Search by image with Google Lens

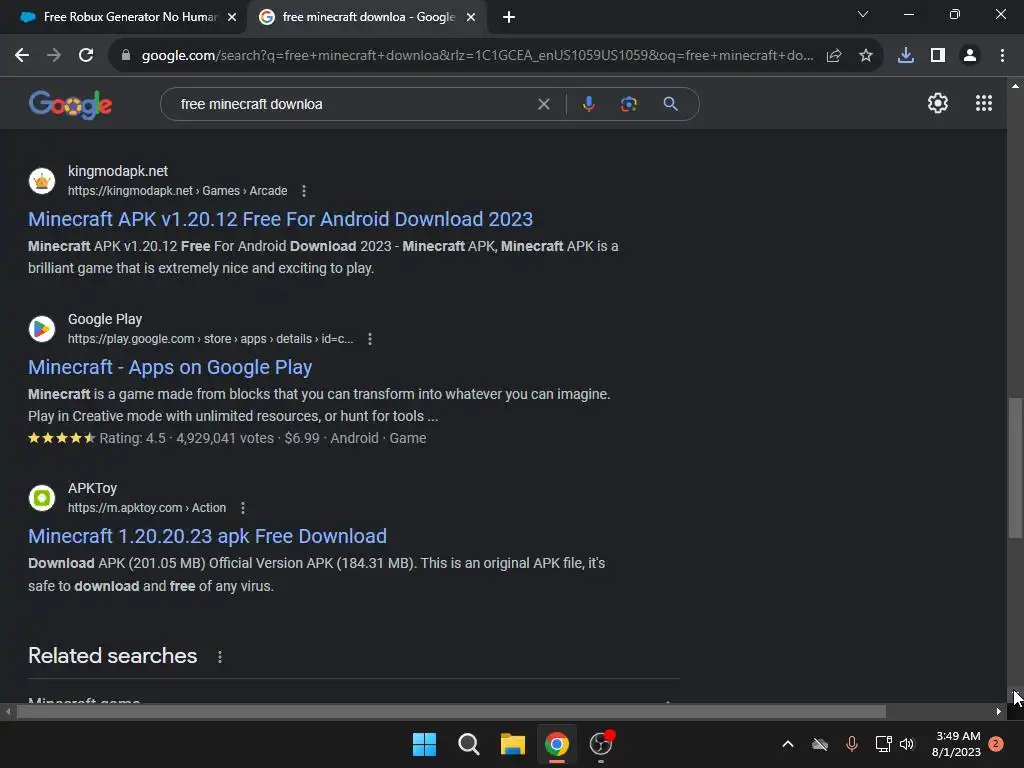click(629, 104)
